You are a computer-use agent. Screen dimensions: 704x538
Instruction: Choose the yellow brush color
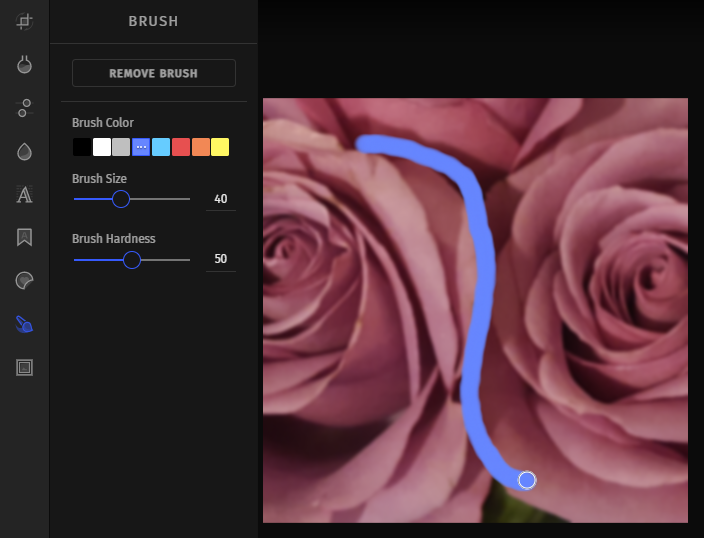click(220, 147)
